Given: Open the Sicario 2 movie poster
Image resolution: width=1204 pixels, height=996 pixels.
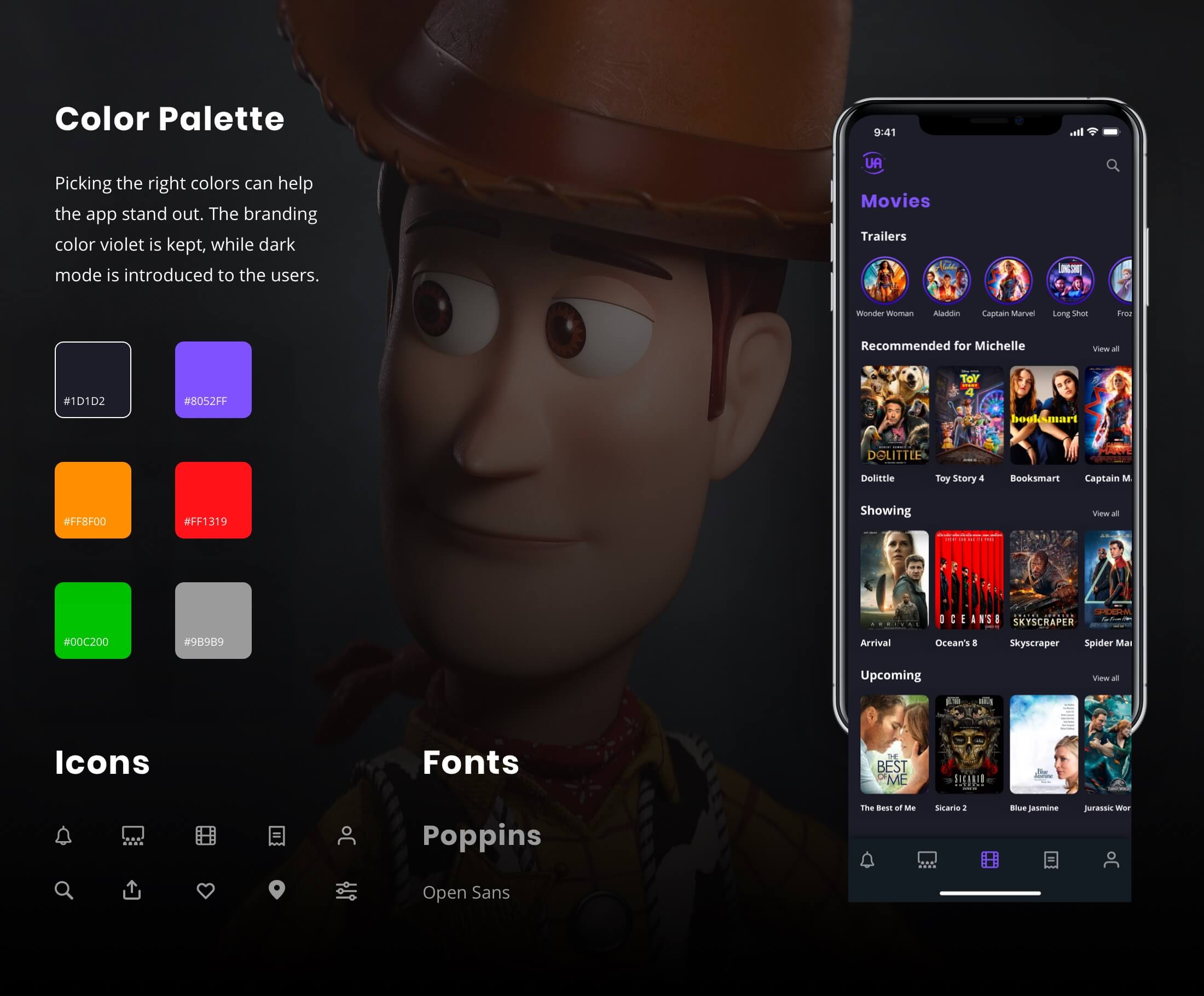Looking at the screenshot, I should (969, 744).
